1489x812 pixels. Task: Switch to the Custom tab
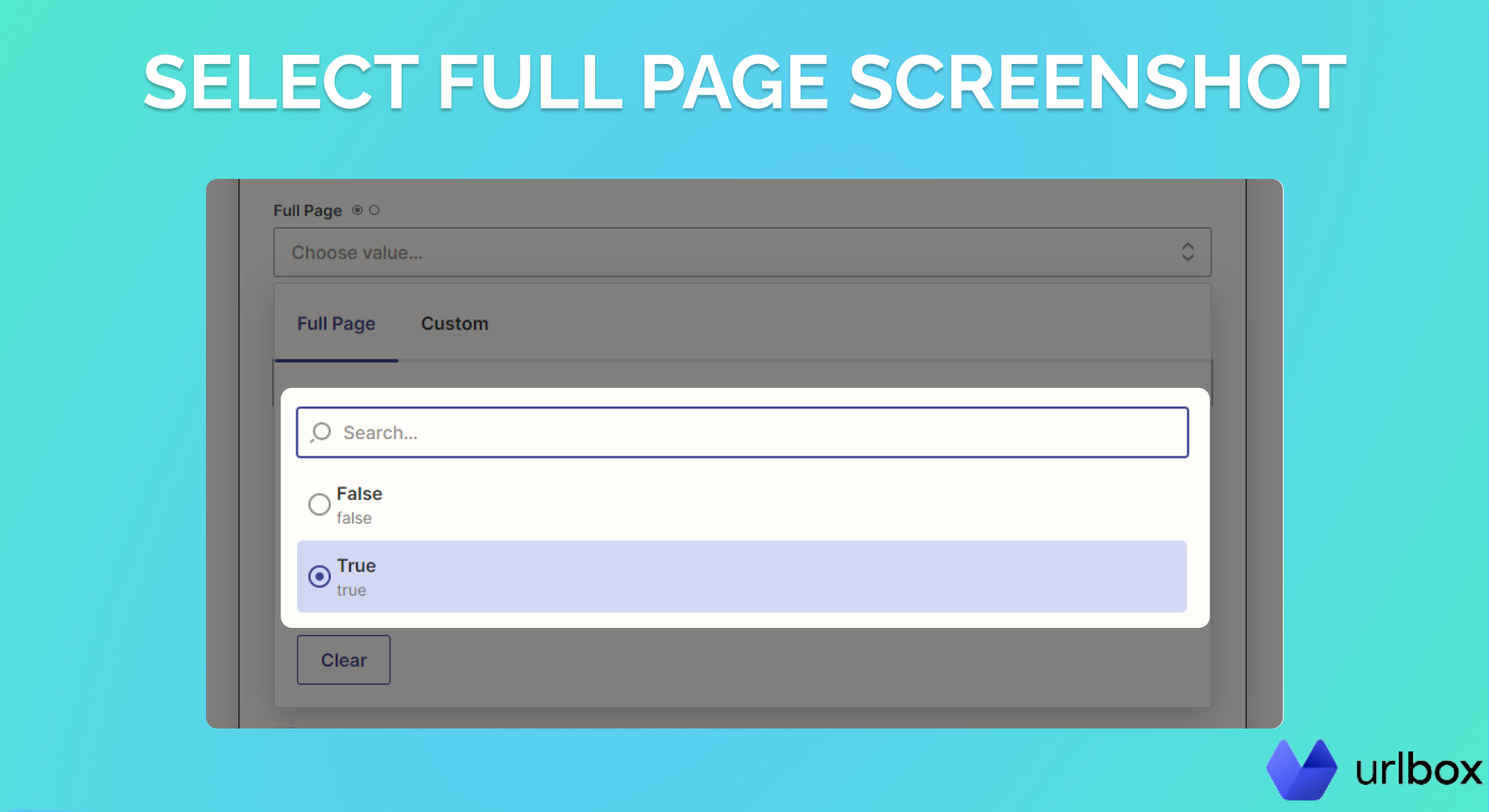point(454,324)
